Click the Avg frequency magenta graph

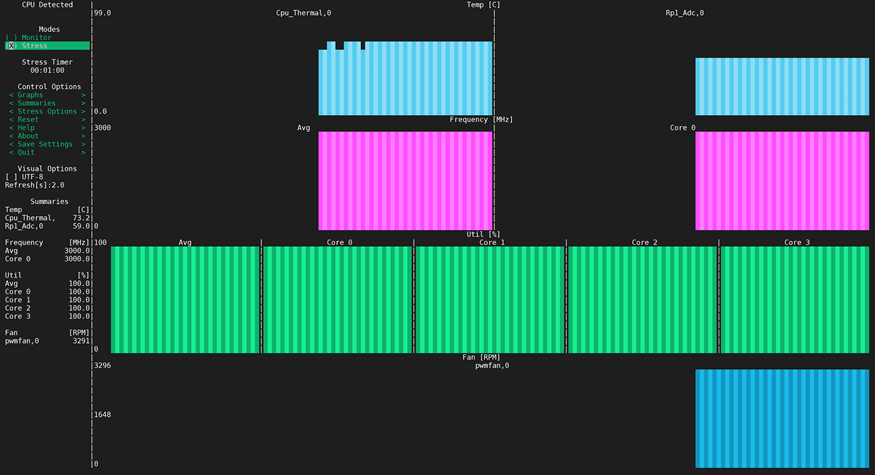tap(405, 181)
